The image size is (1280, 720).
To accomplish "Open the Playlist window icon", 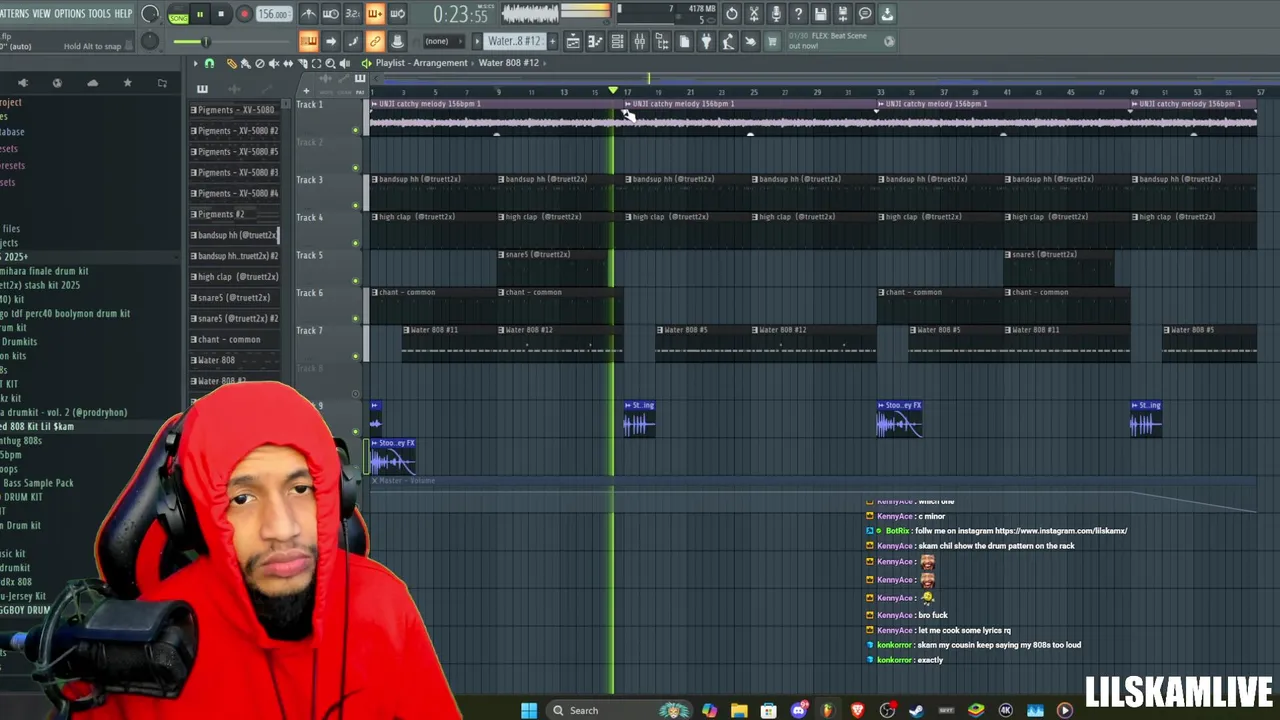I will click(574, 41).
